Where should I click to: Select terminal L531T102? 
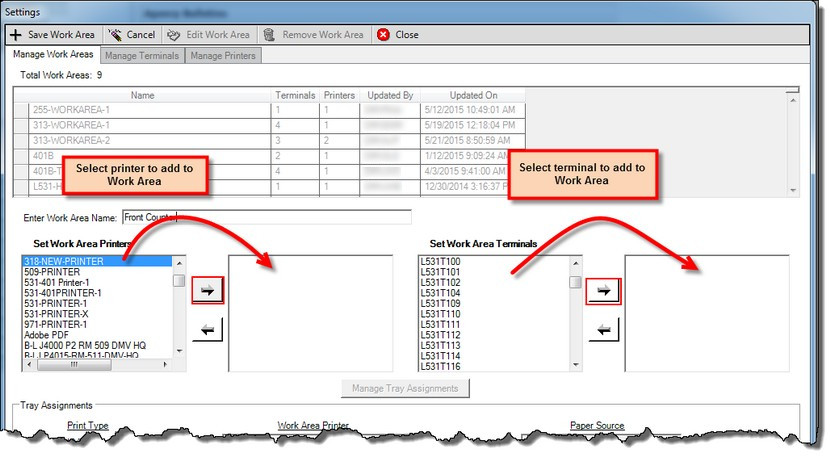pos(440,282)
